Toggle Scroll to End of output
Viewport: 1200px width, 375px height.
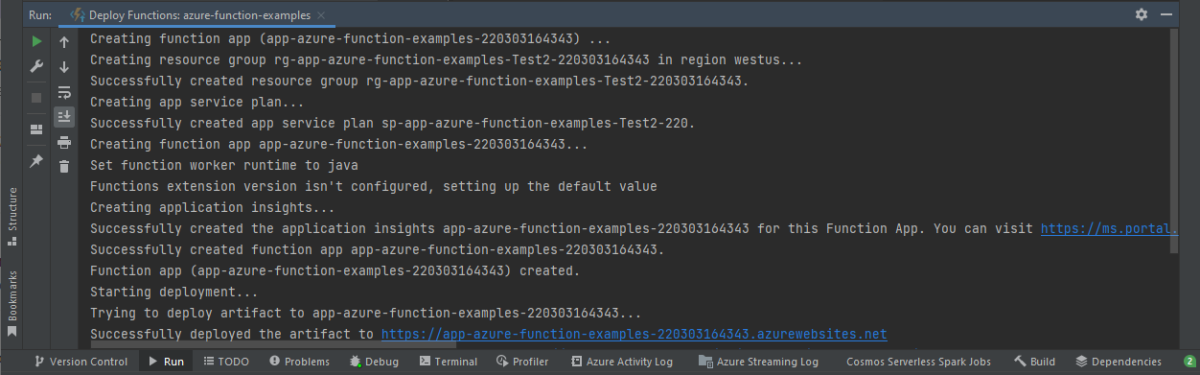(x=64, y=117)
